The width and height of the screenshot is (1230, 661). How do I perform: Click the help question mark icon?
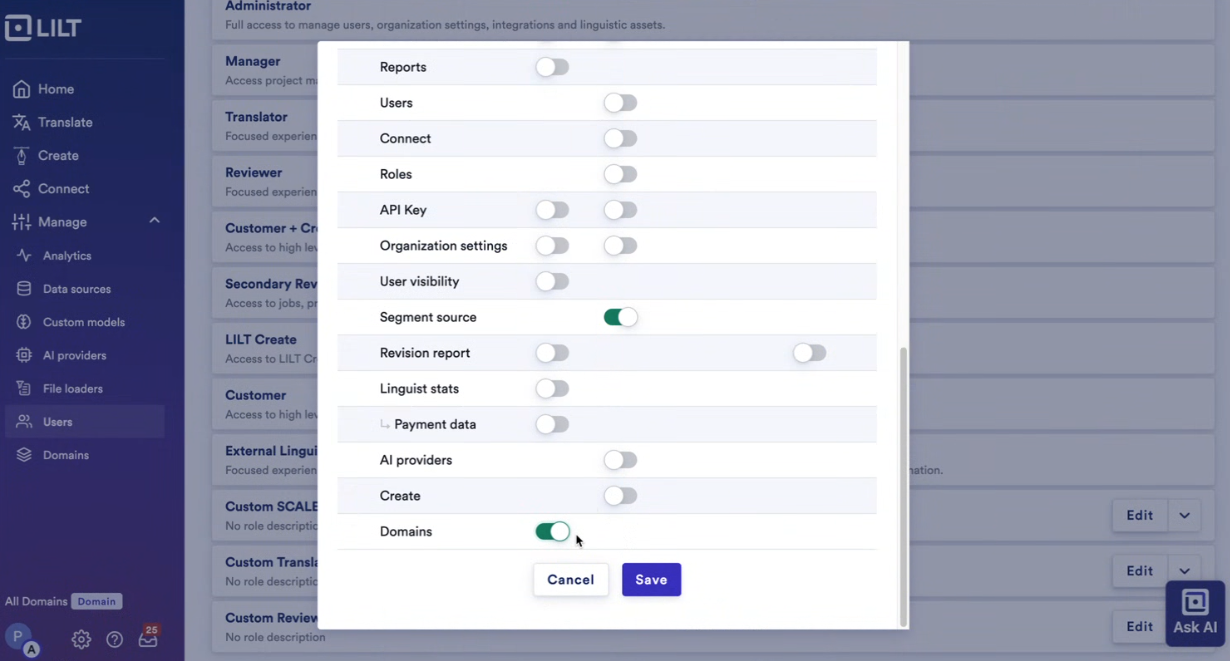114,639
